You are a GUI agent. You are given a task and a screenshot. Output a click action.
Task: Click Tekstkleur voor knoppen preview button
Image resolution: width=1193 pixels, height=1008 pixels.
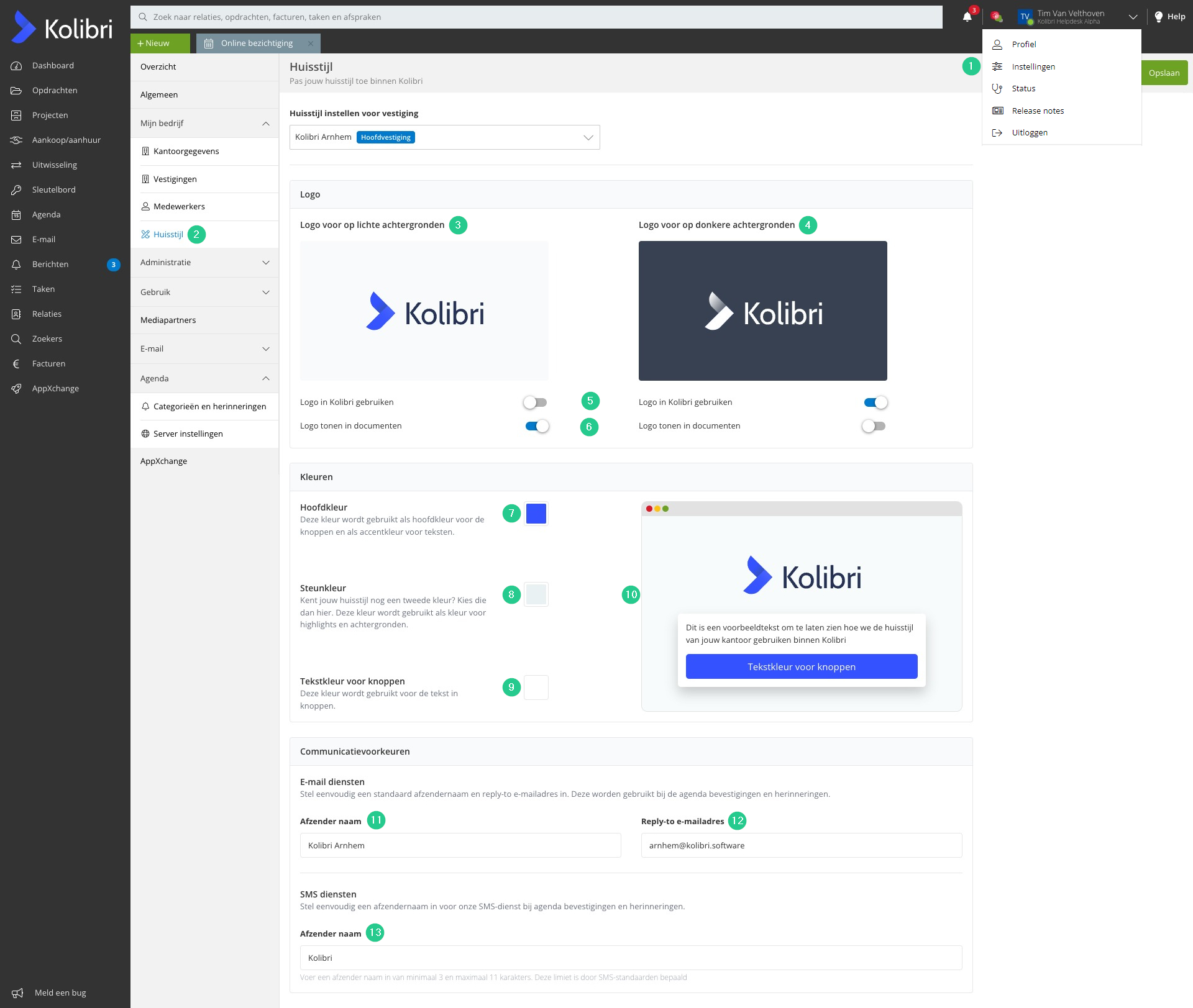(x=802, y=666)
